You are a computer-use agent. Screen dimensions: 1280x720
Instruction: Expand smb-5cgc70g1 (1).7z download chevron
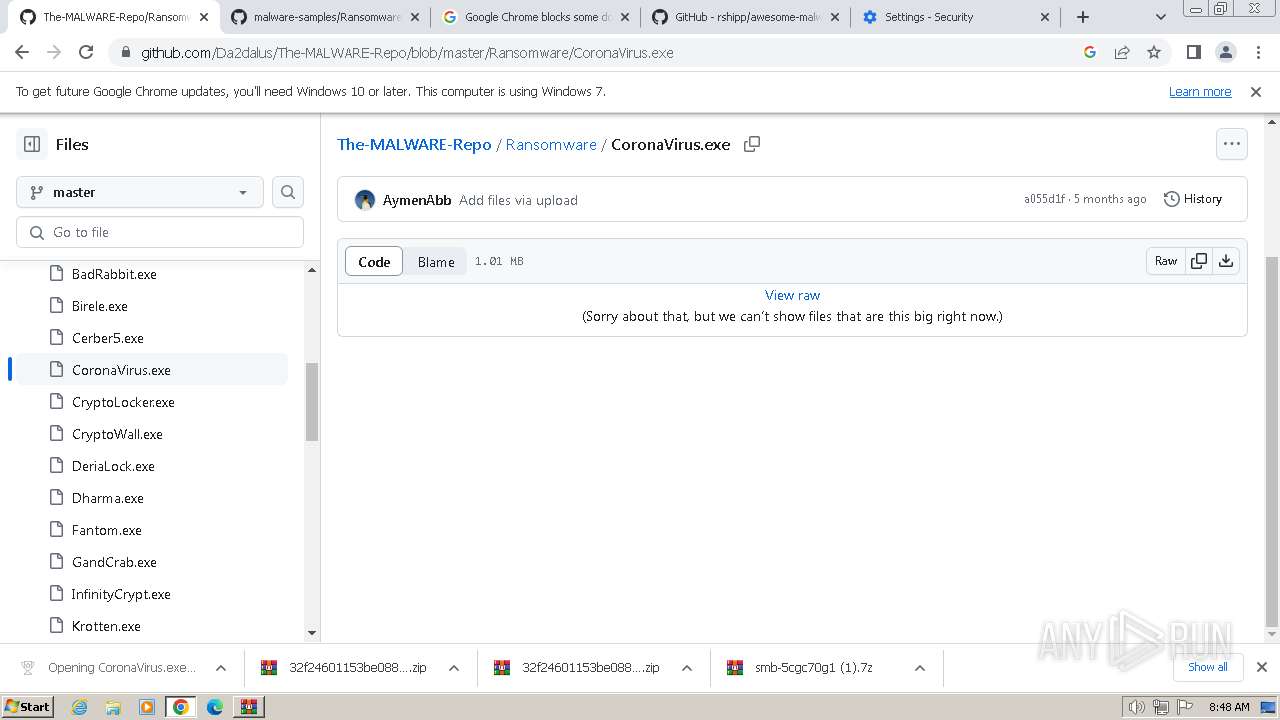[x=920, y=668]
